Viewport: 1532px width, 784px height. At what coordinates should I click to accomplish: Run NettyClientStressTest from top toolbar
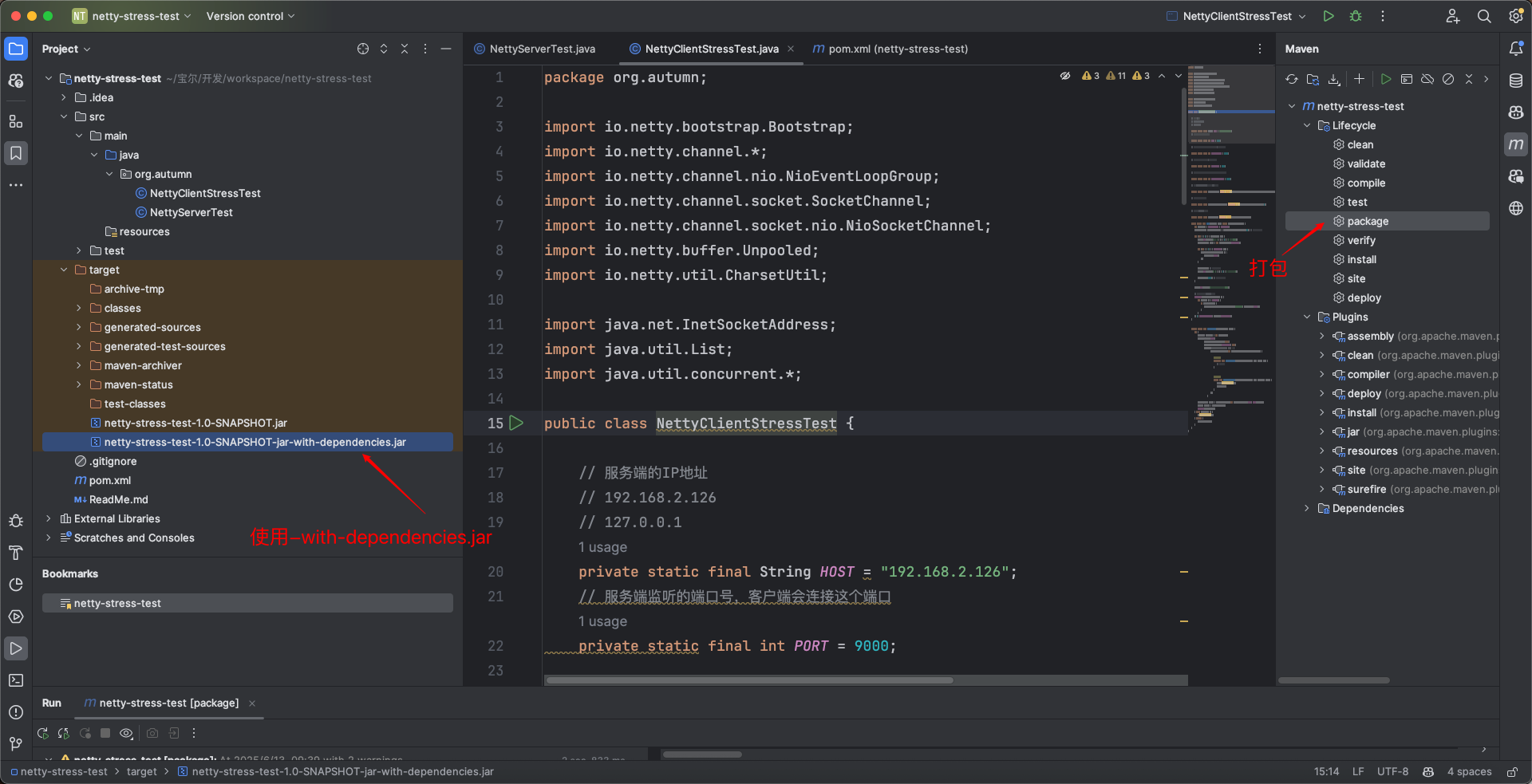1329,16
